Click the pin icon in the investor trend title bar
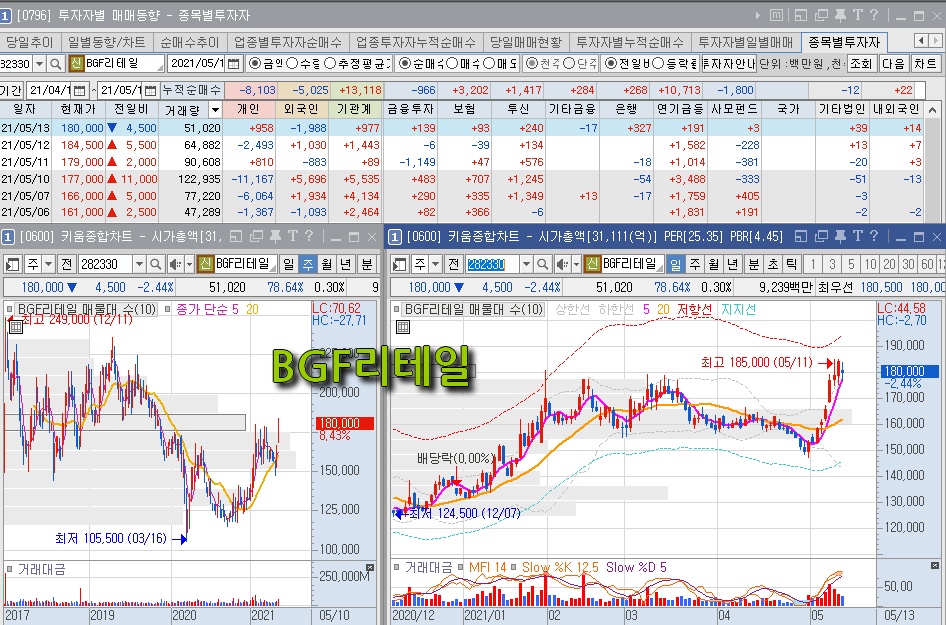946x625 pixels. click(x=839, y=15)
